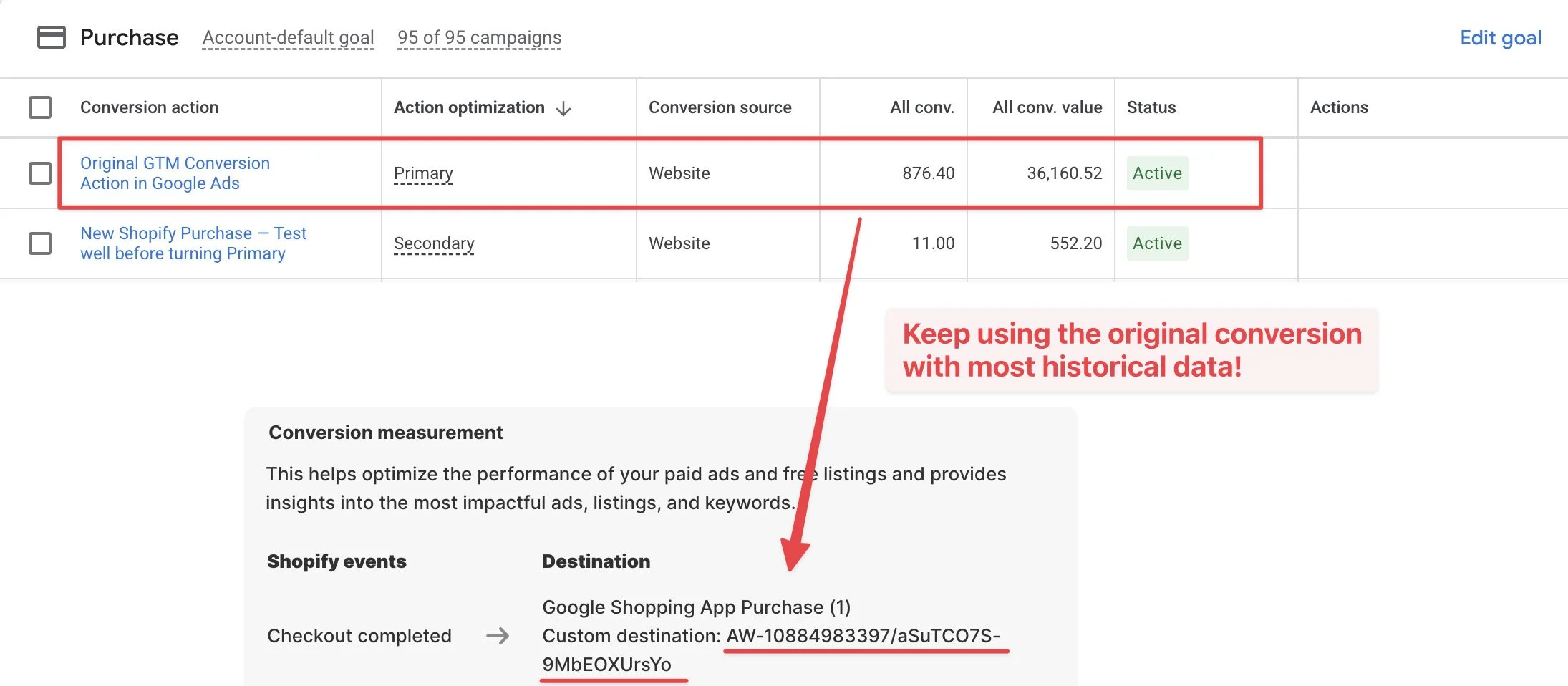Sort by the Conversion action column header
Screen dimensions: 1568x686
(x=150, y=107)
